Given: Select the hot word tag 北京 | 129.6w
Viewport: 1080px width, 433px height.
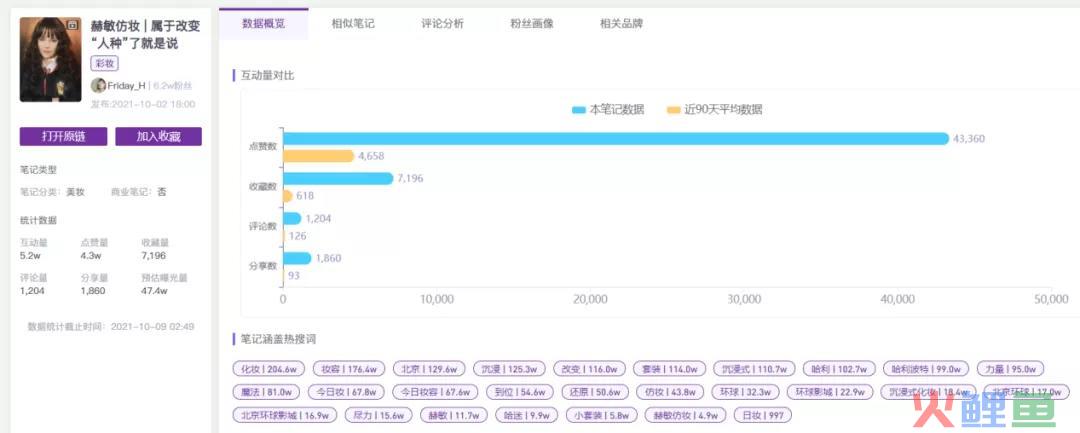Looking at the screenshot, I should [x=429, y=368].
